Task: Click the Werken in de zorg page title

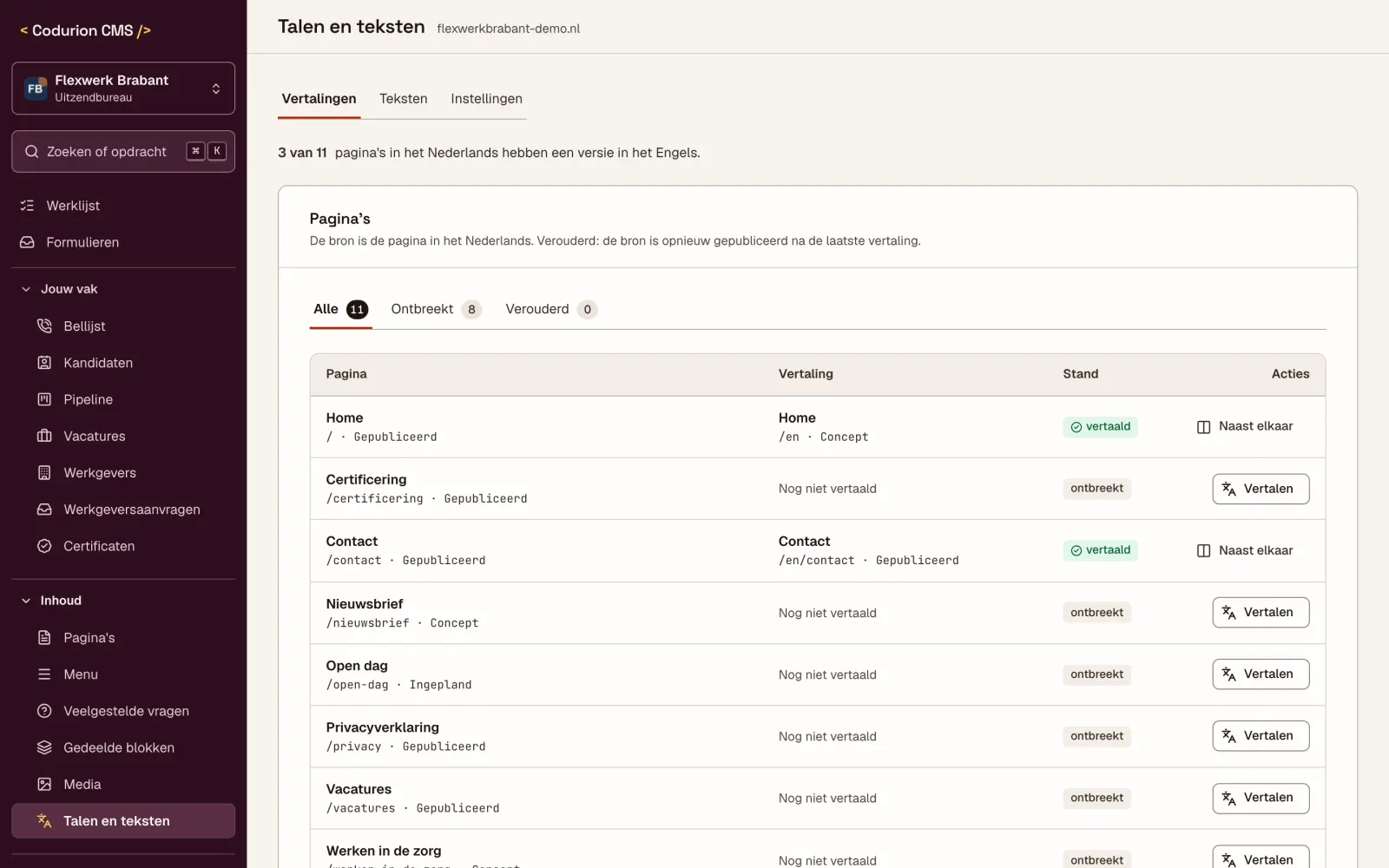Action: tap(384, 851)
